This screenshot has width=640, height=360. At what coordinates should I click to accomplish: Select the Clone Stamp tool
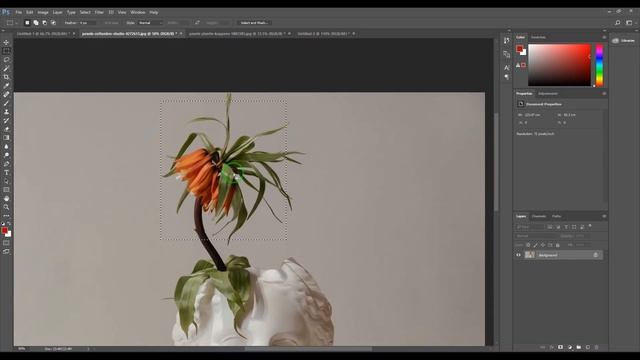point(6,111)
